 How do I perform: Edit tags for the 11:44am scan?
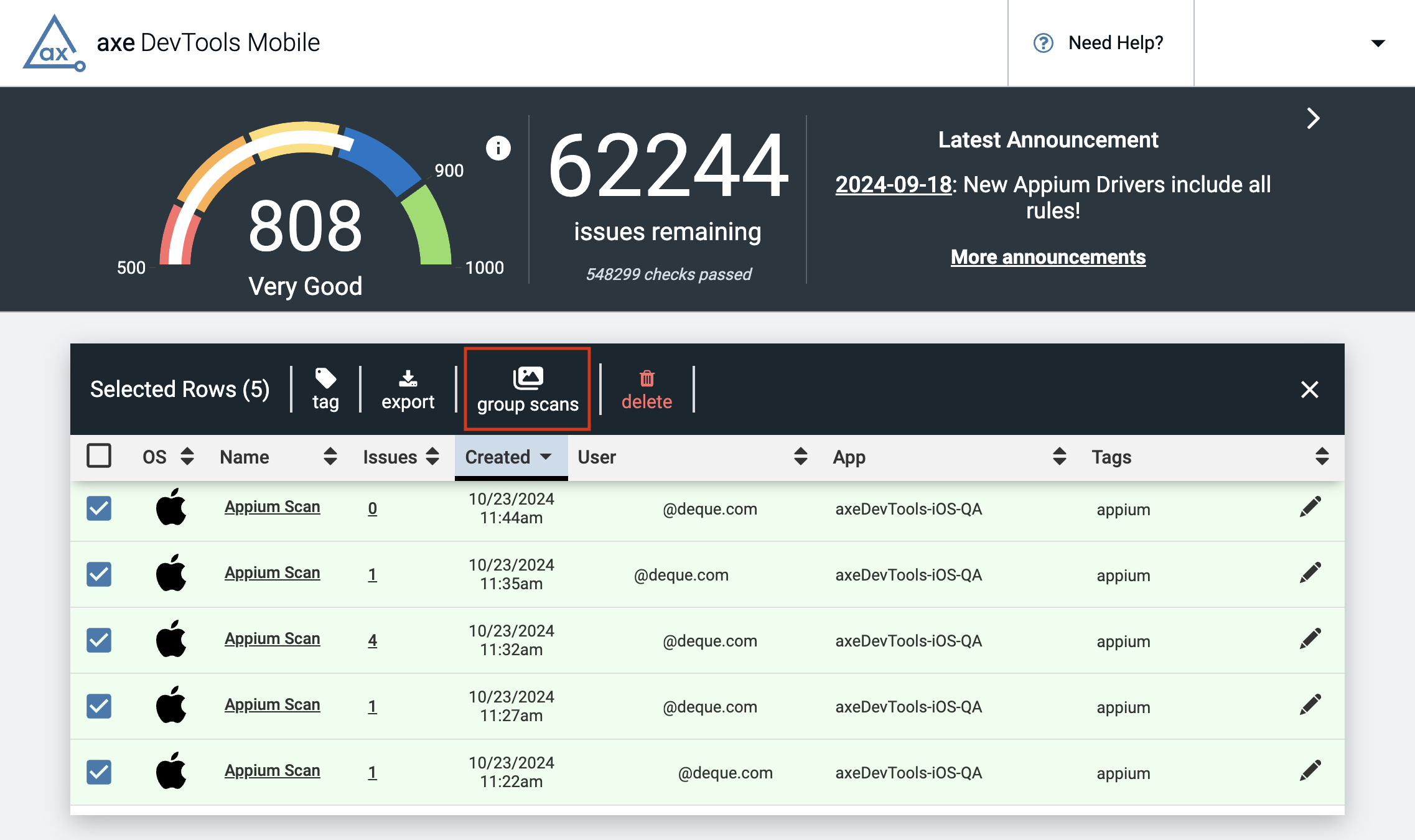coord(1310,507)
